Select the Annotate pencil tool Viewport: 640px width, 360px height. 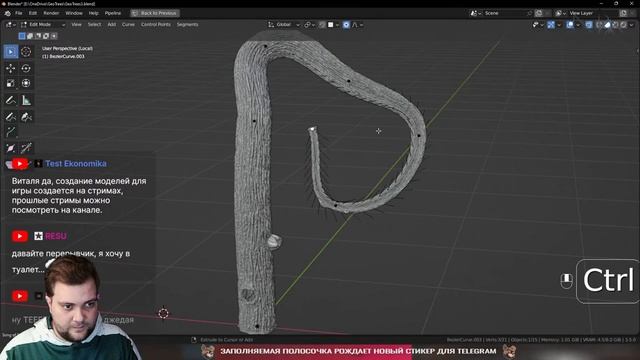[11, 100]
